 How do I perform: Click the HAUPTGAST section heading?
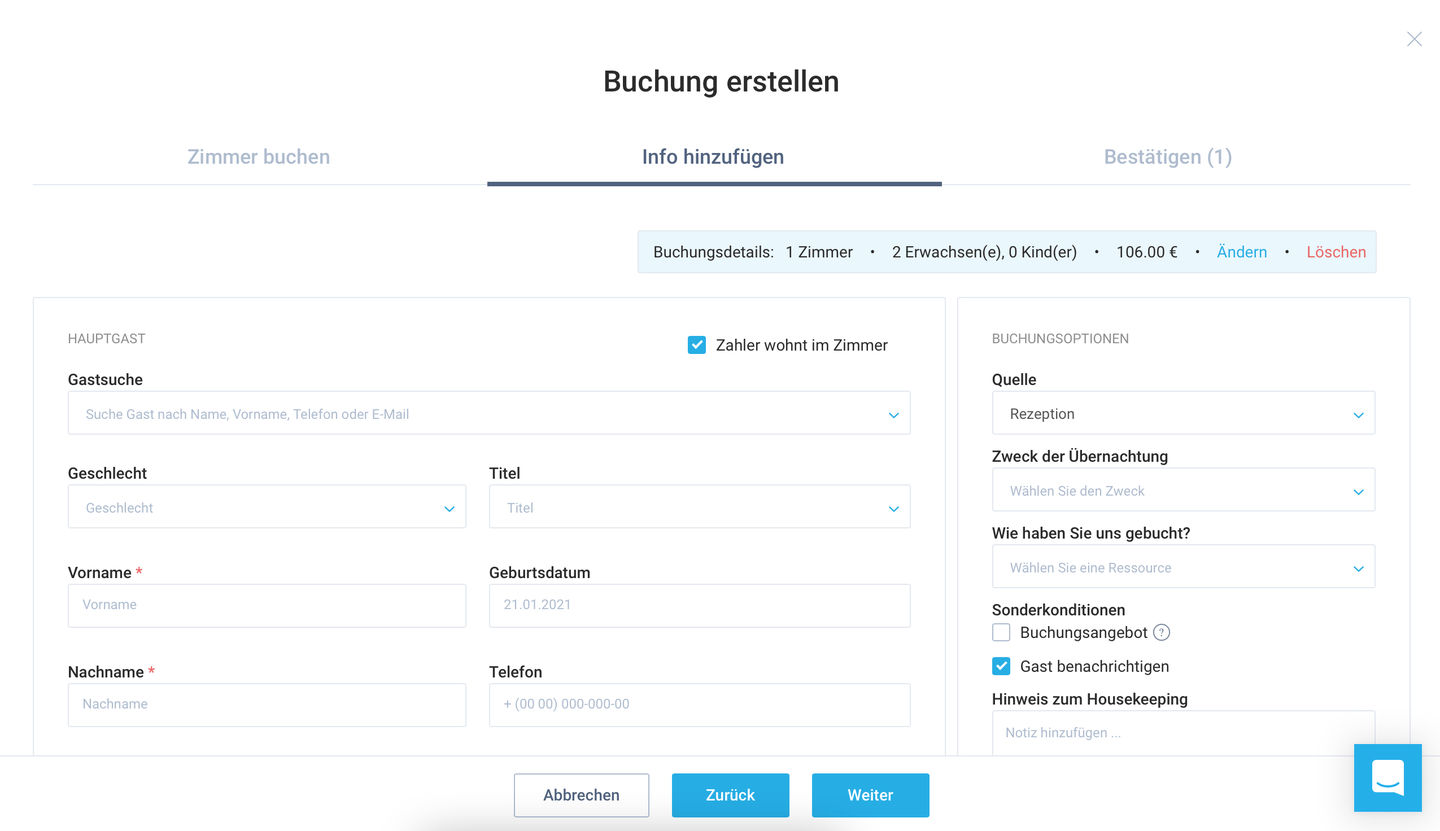(x=107, y=339)
